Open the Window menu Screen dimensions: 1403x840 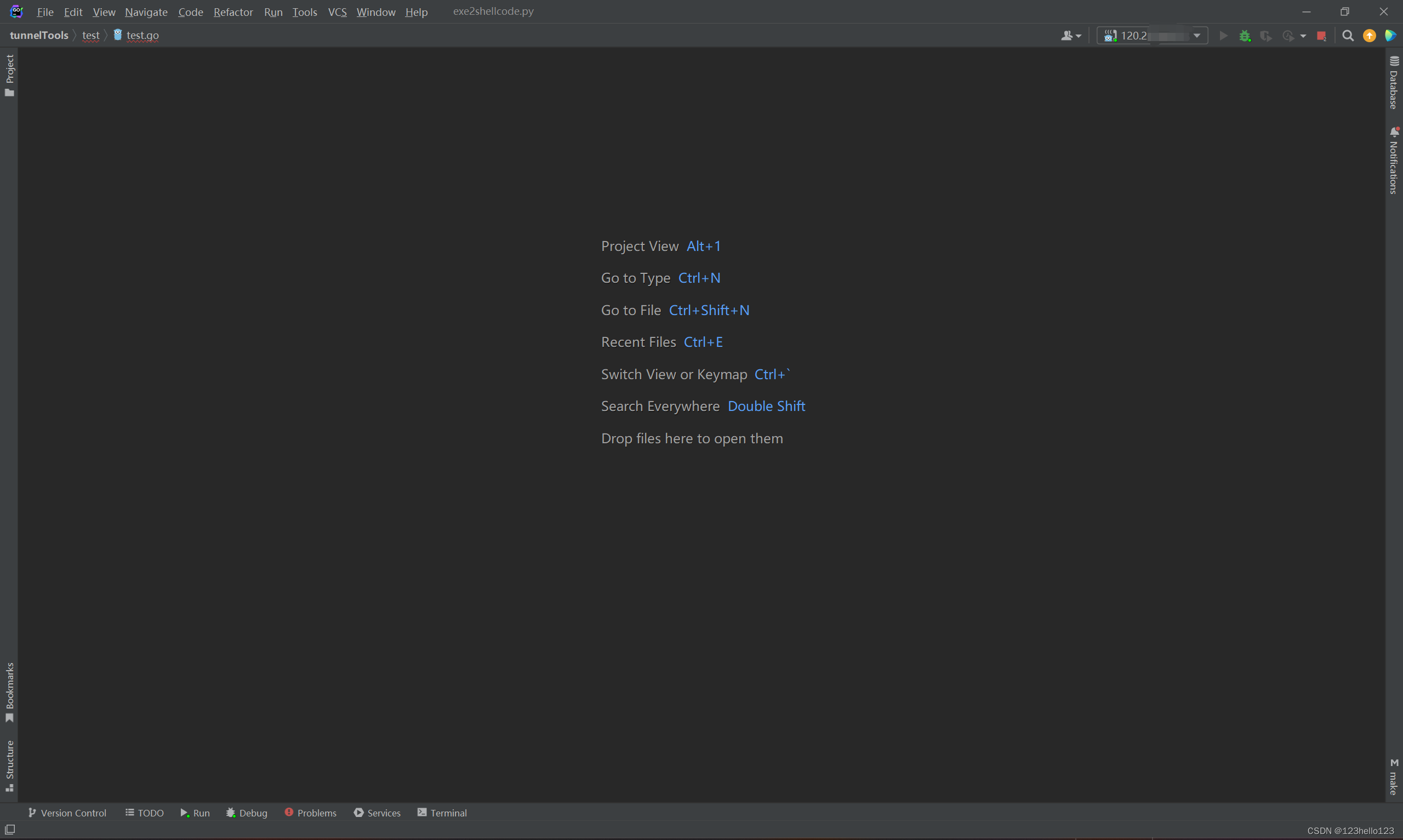click(x=376, y=12)
